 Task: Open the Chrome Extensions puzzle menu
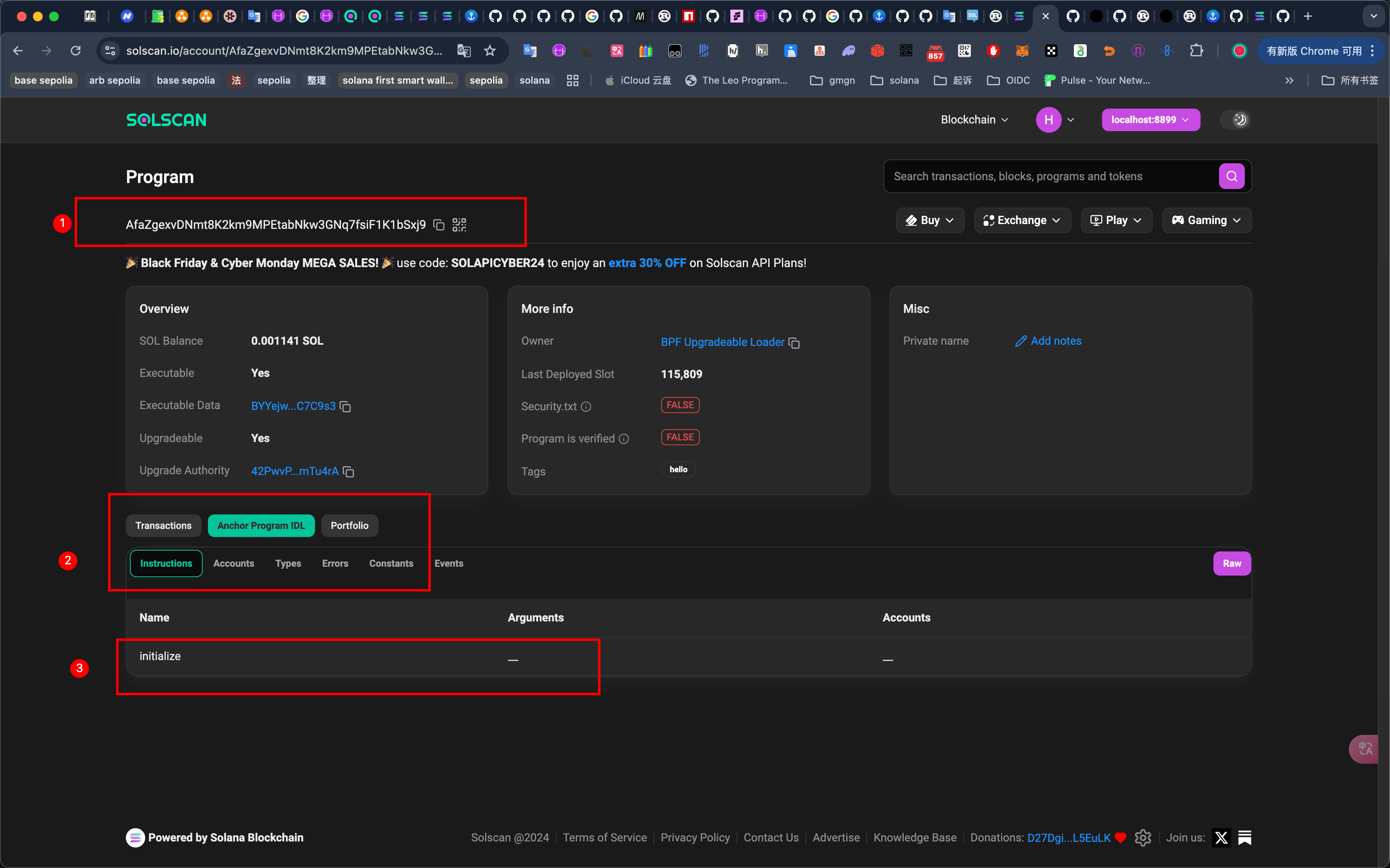[x=1196, y=51]
